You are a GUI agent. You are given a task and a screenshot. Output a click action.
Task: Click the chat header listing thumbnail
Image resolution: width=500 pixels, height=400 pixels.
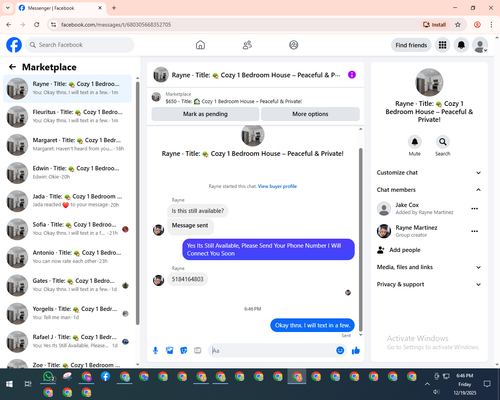coord(161,75)
